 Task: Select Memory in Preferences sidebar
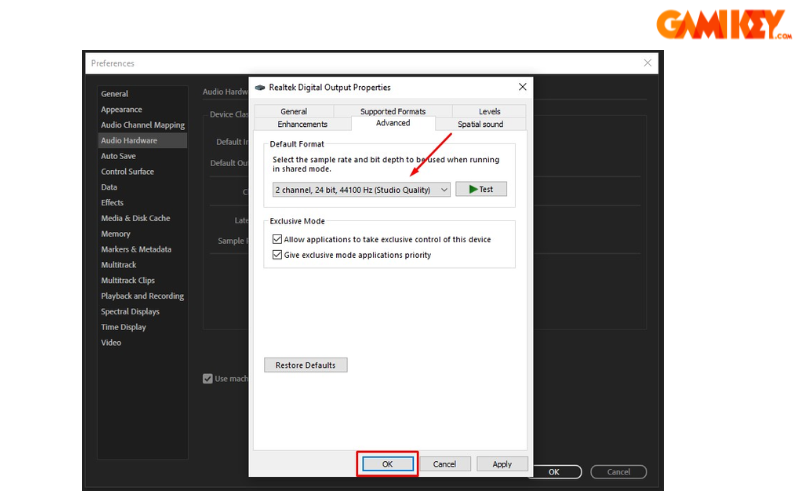[116, 234]
